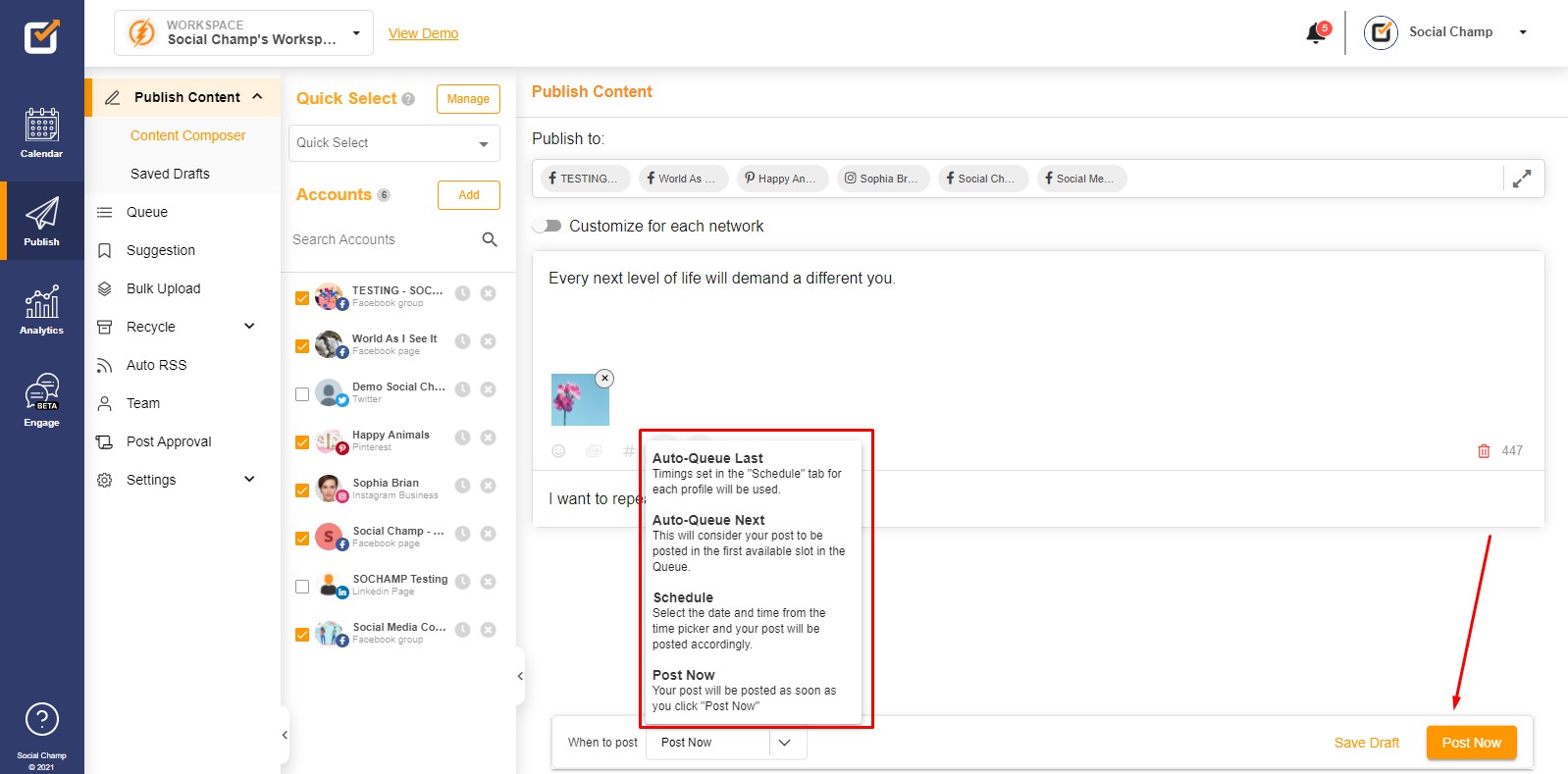The width and height of the screenshot is (1568, 774).
Task: Click the Auto-Queue Next tooltip heading
Action: coord(708,520)
